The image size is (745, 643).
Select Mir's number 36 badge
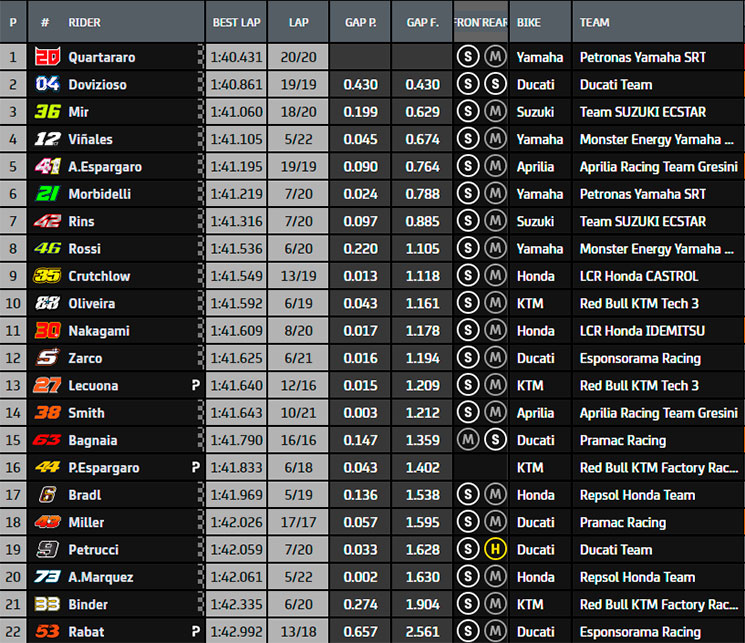pos(47,112)
